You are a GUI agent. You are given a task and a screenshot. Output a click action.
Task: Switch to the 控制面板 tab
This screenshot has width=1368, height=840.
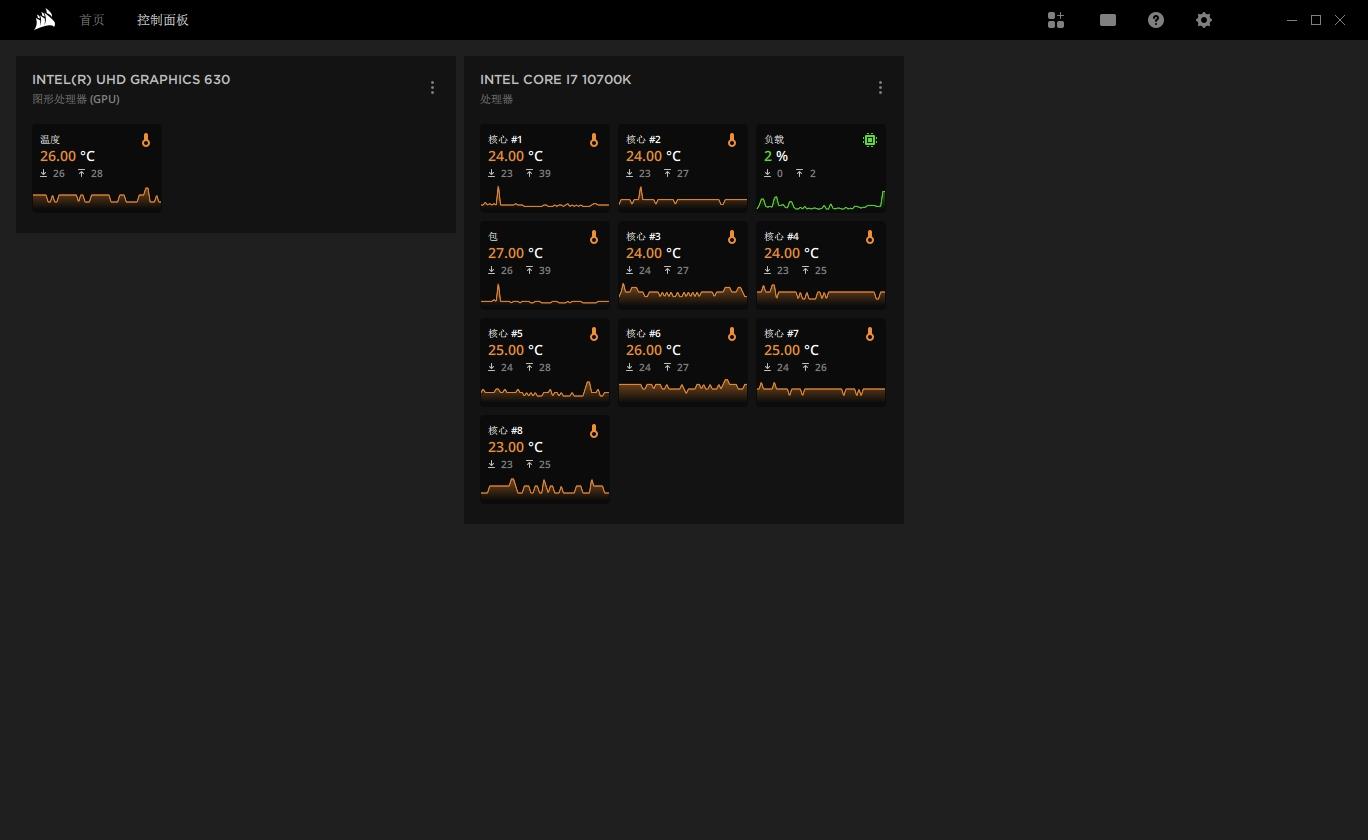163,20
